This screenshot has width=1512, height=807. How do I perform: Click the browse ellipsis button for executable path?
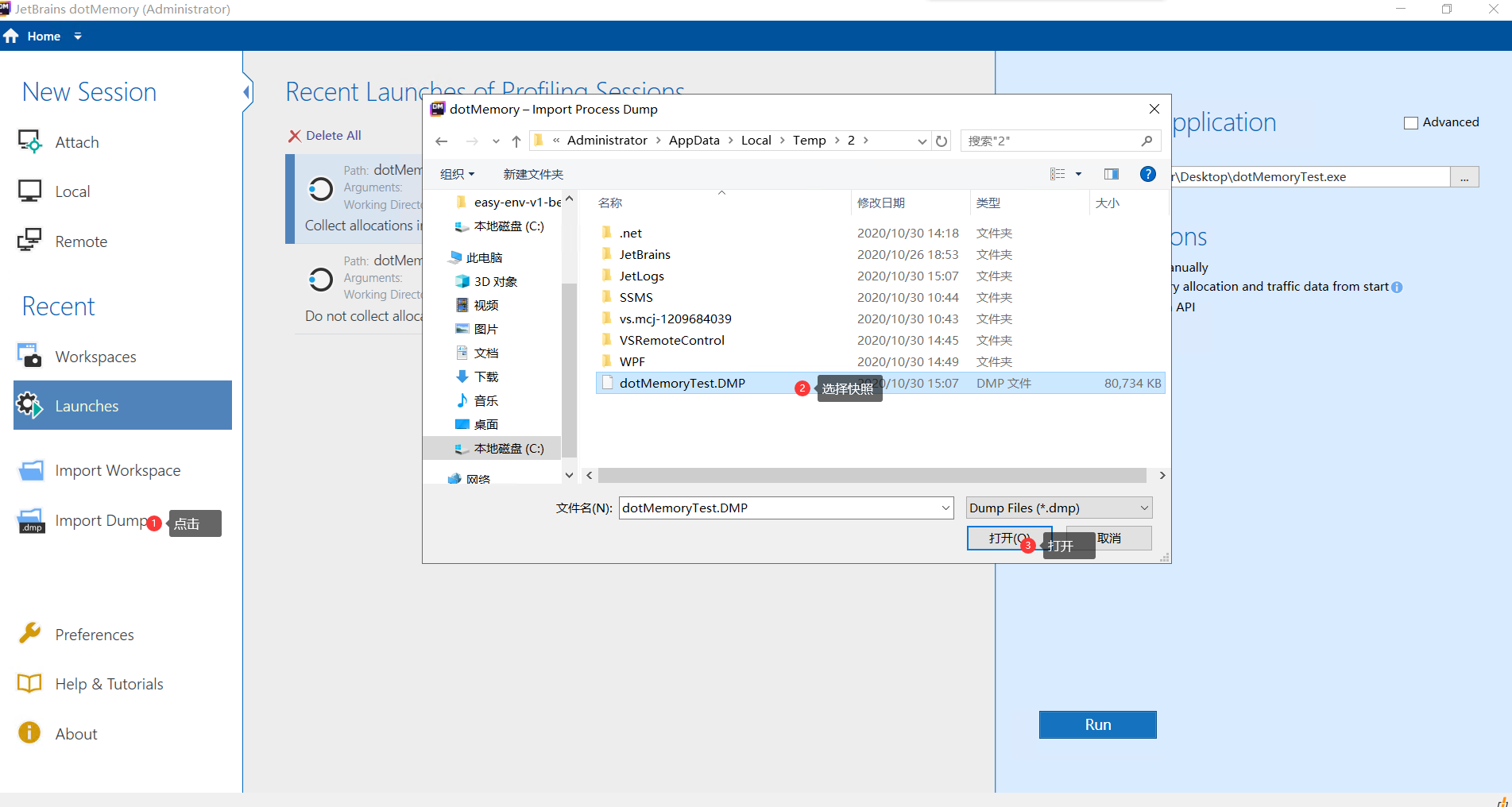point(1464,177)
